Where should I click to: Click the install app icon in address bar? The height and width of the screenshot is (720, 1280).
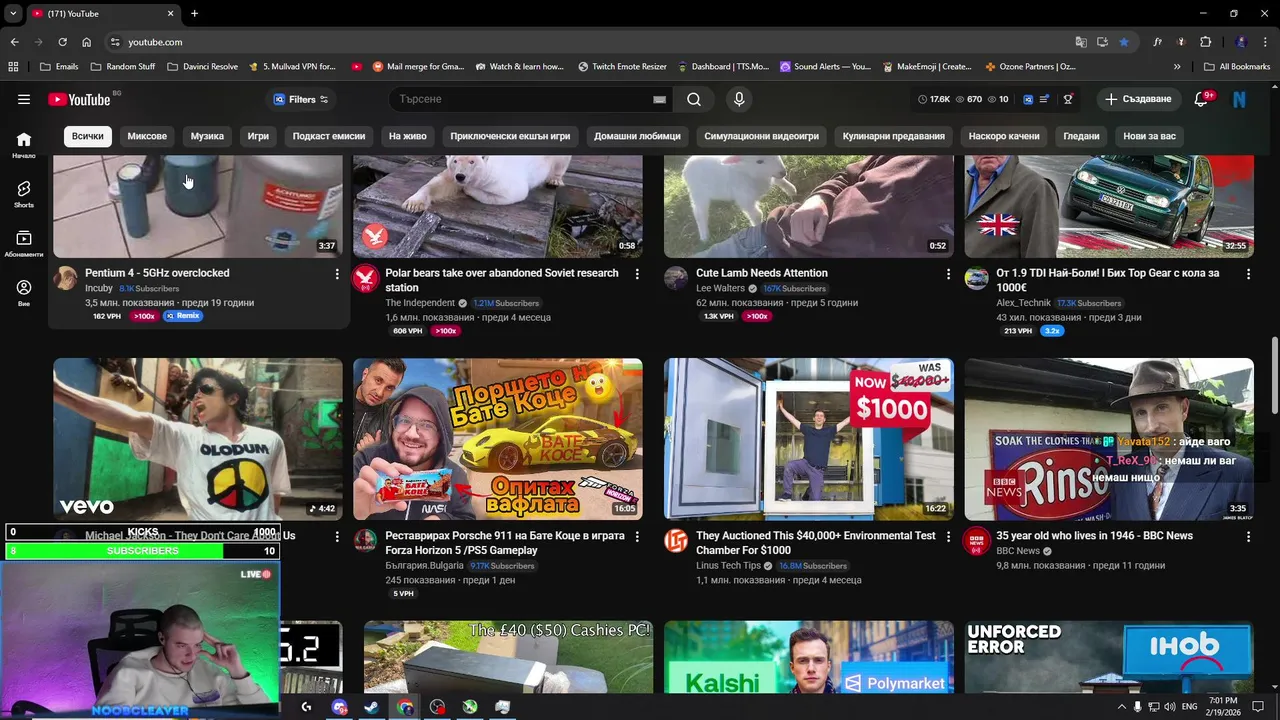pyautogui.click(x=1102, y=42)
